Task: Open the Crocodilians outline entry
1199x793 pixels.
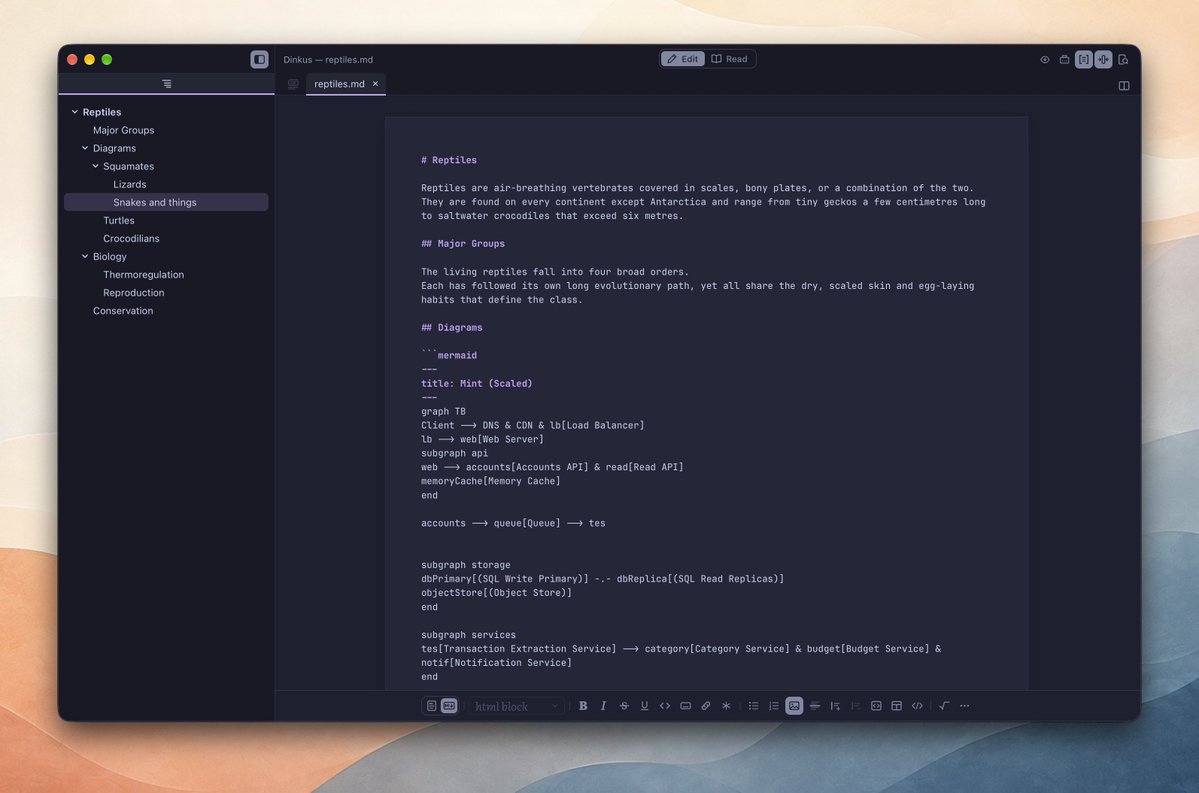Action: [131, 239]
